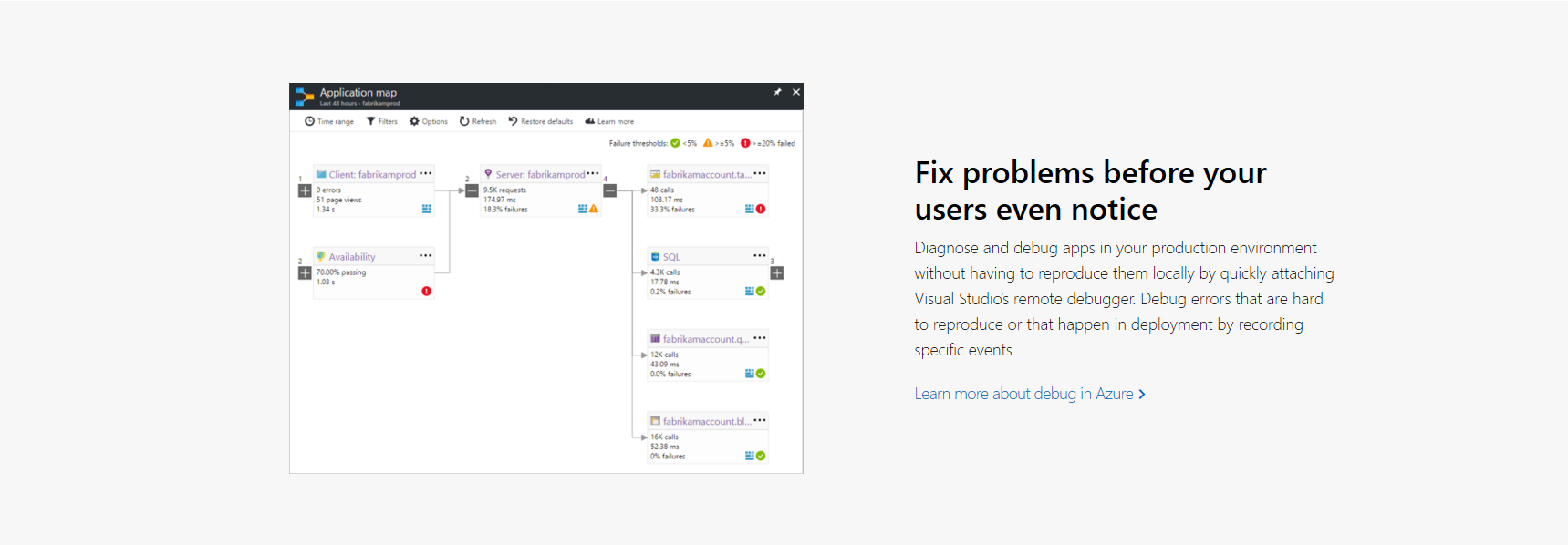Click the orange warning triangle in Server node

pos(594,209)
